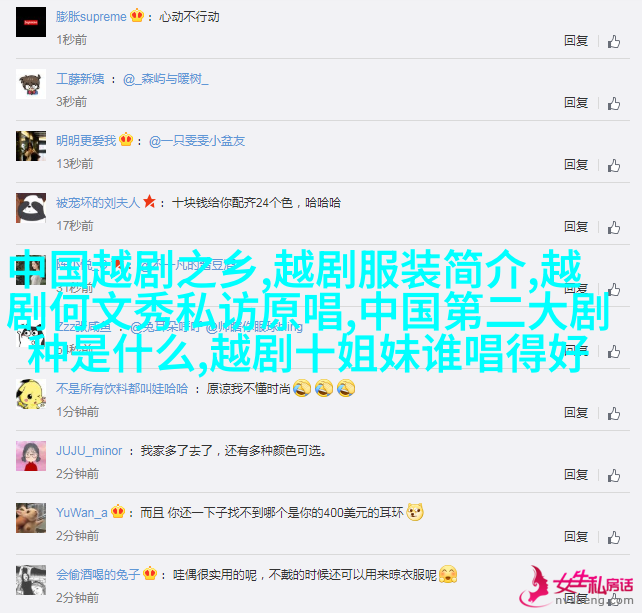The image size is (642, 613).
Task: Open the @一只委委小盆友 mention link
Action: coord(197,141)
